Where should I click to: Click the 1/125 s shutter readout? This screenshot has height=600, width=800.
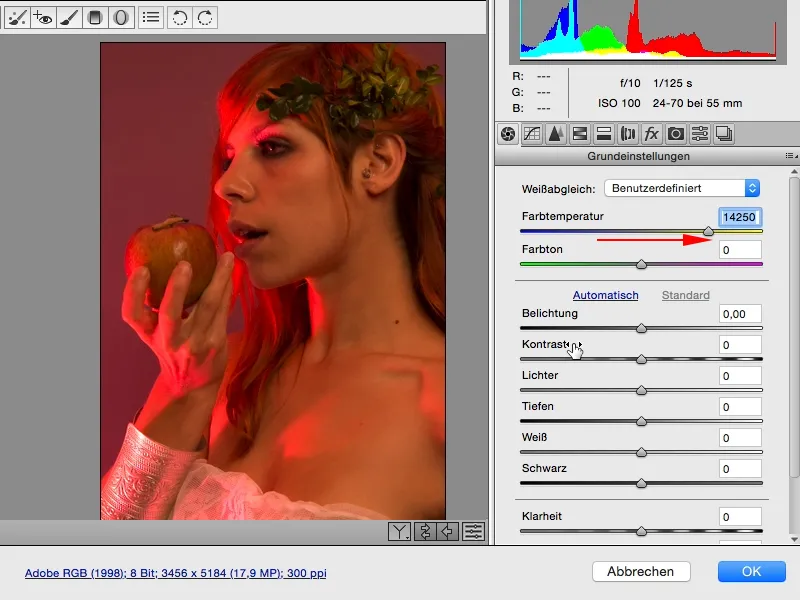click(672, 83)
